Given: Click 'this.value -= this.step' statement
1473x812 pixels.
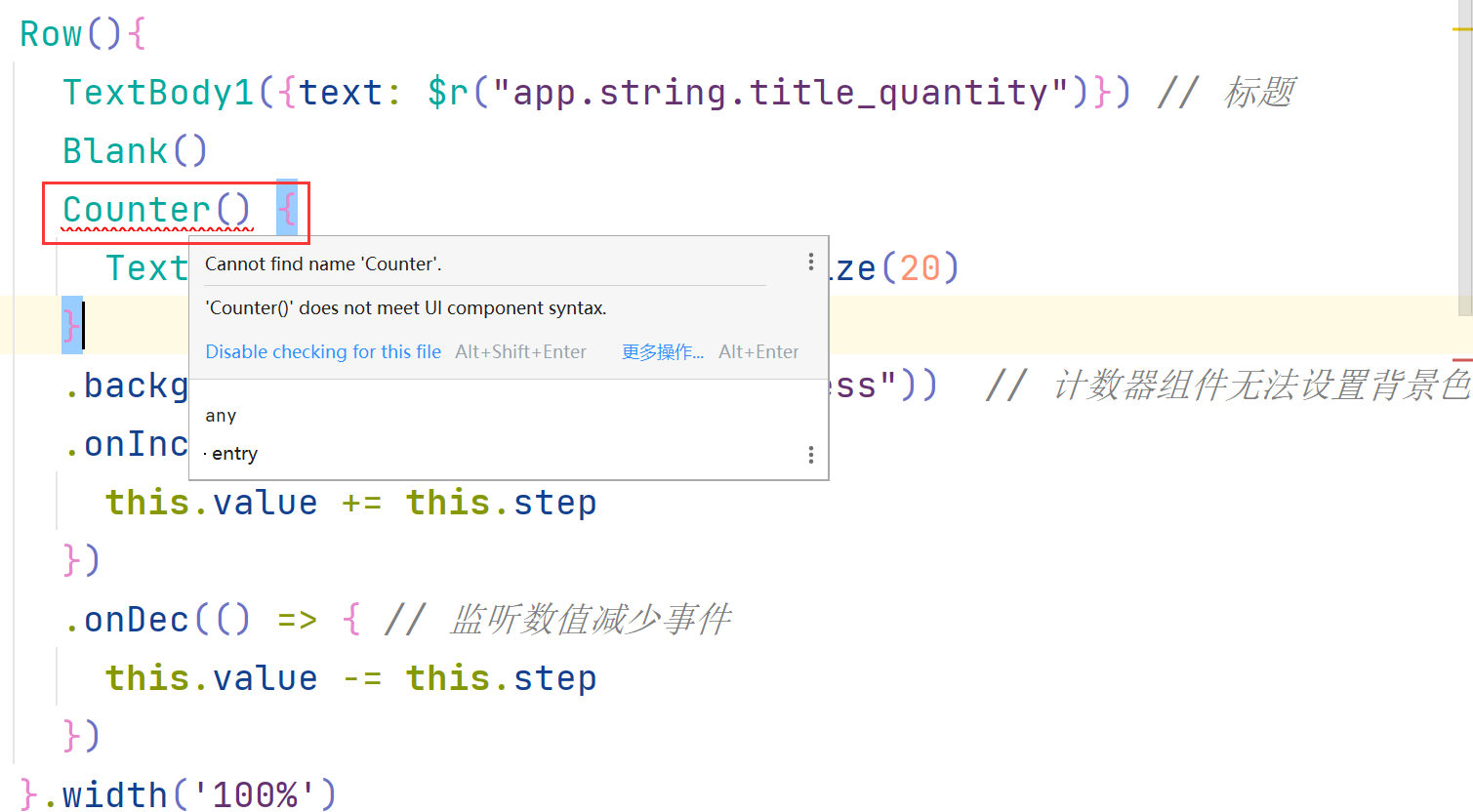Looking at the screenshot, I should 351,678.
